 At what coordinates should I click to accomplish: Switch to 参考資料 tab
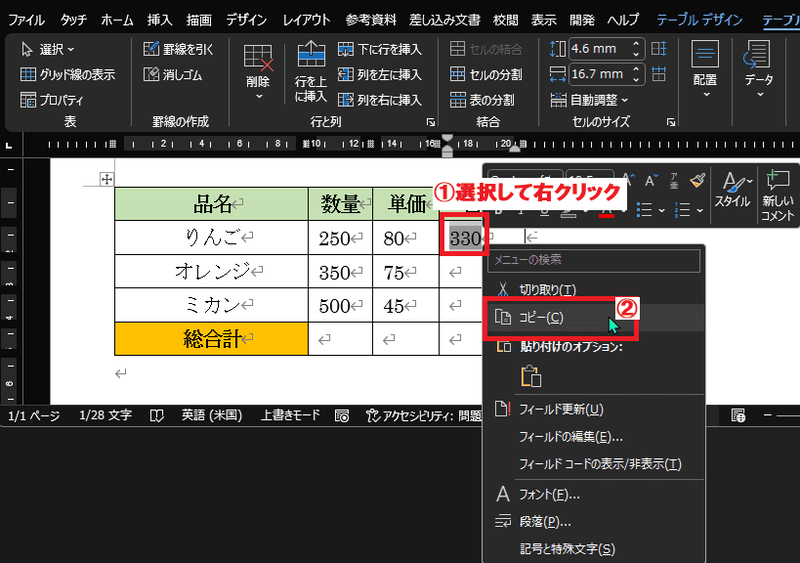[370, 20]
